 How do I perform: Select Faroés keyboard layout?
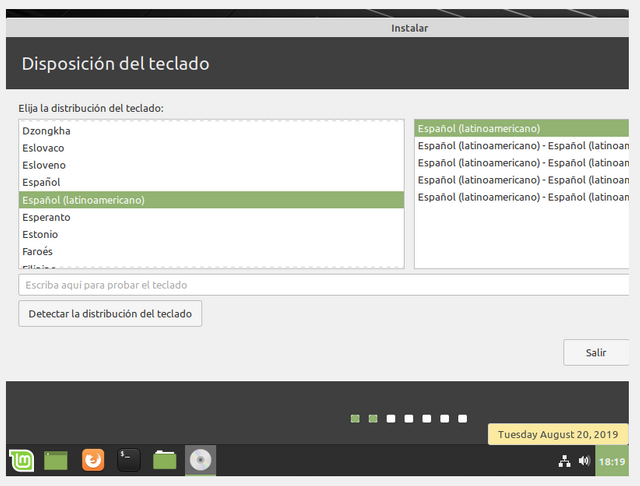click(211, 251)
